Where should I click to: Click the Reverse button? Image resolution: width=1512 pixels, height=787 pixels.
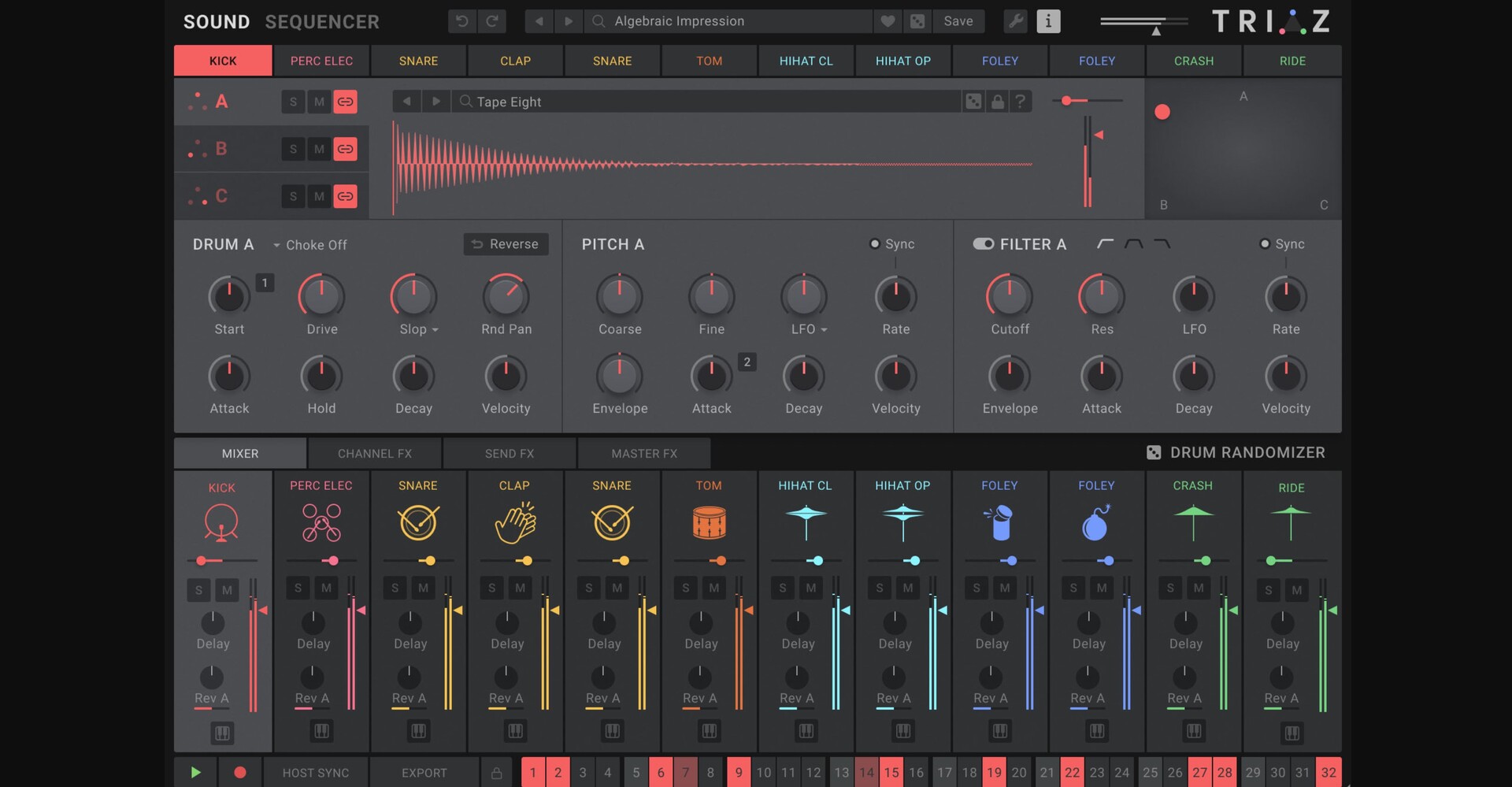tap(506, 244)
